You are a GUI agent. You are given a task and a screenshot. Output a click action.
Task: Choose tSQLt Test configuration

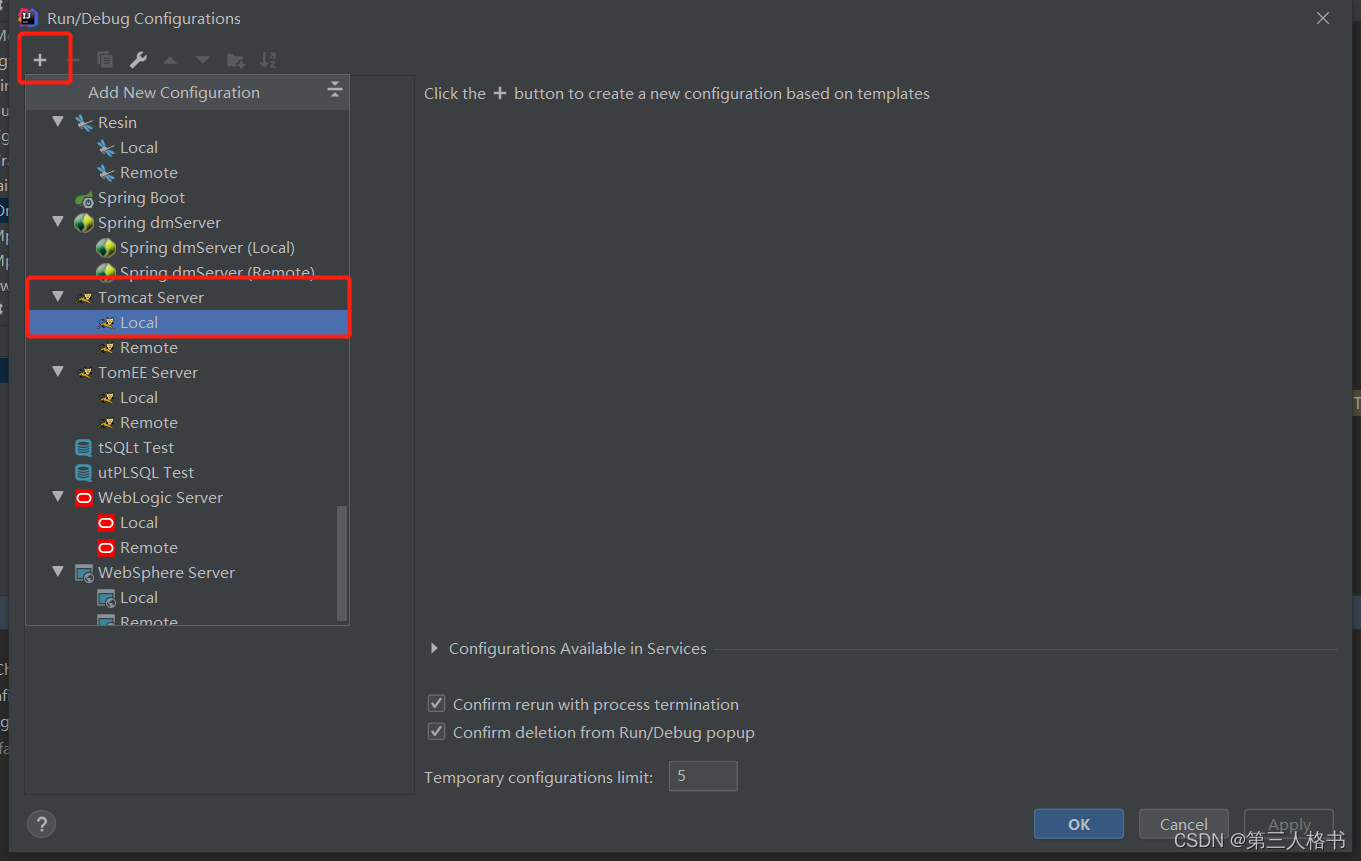[x=136, y=448]
